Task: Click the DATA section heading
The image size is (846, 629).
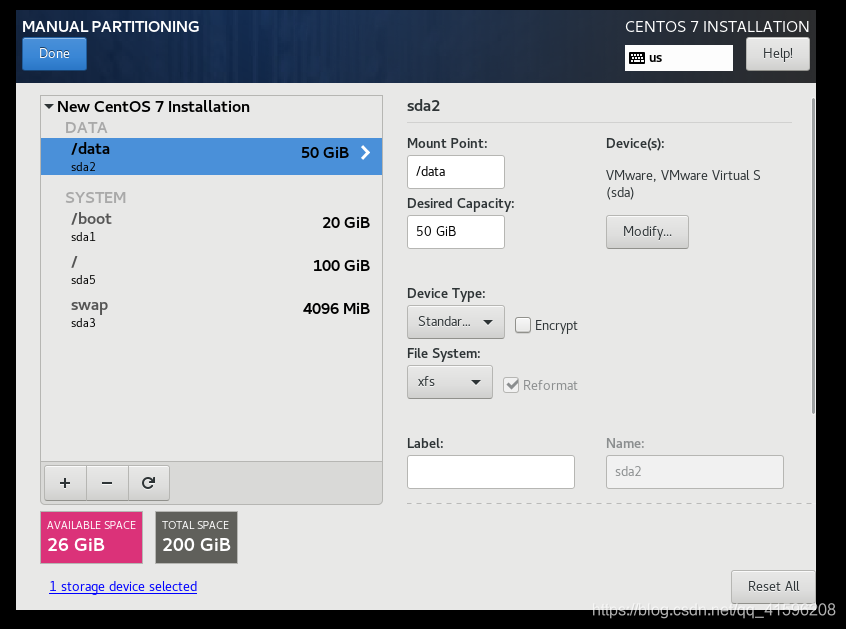Action: [86, 128]
